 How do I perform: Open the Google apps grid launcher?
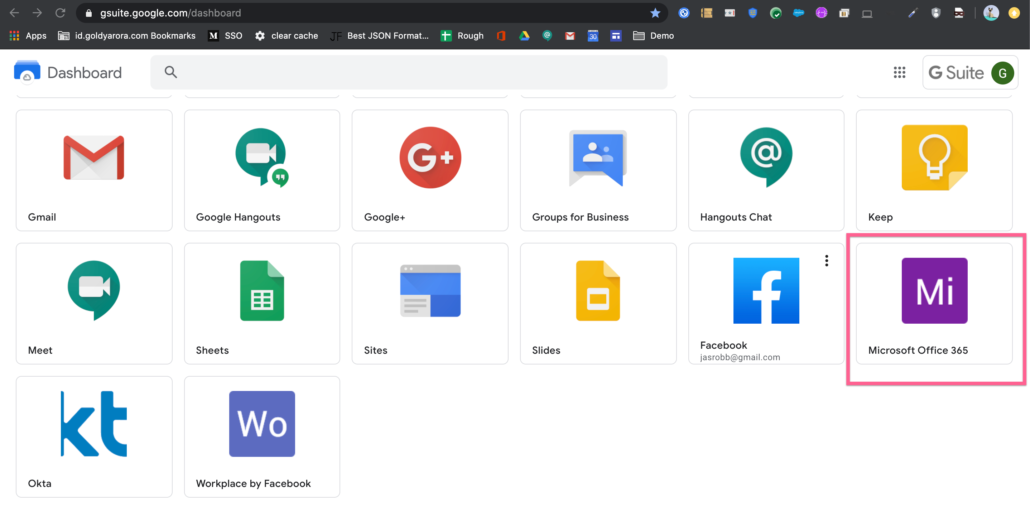click(899, 72)
